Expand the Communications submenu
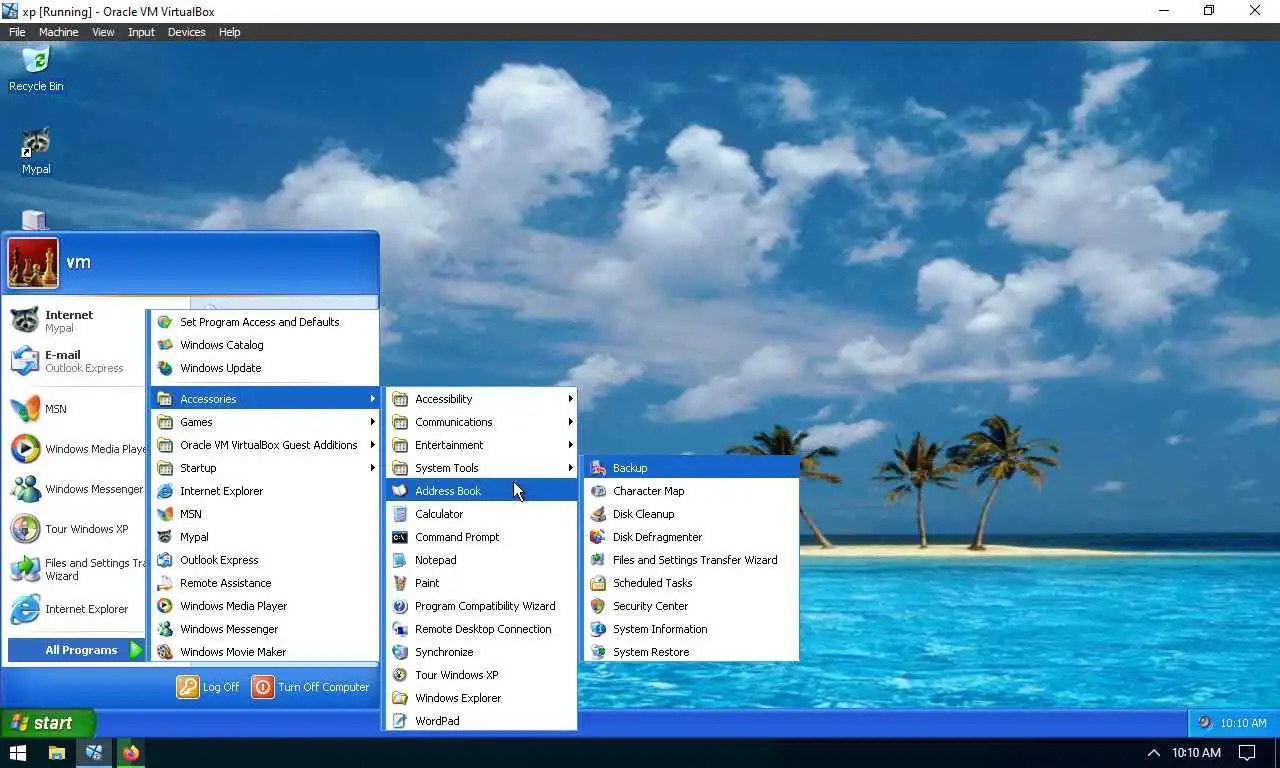Screen dimensions: 1280x768 [481, 422]
